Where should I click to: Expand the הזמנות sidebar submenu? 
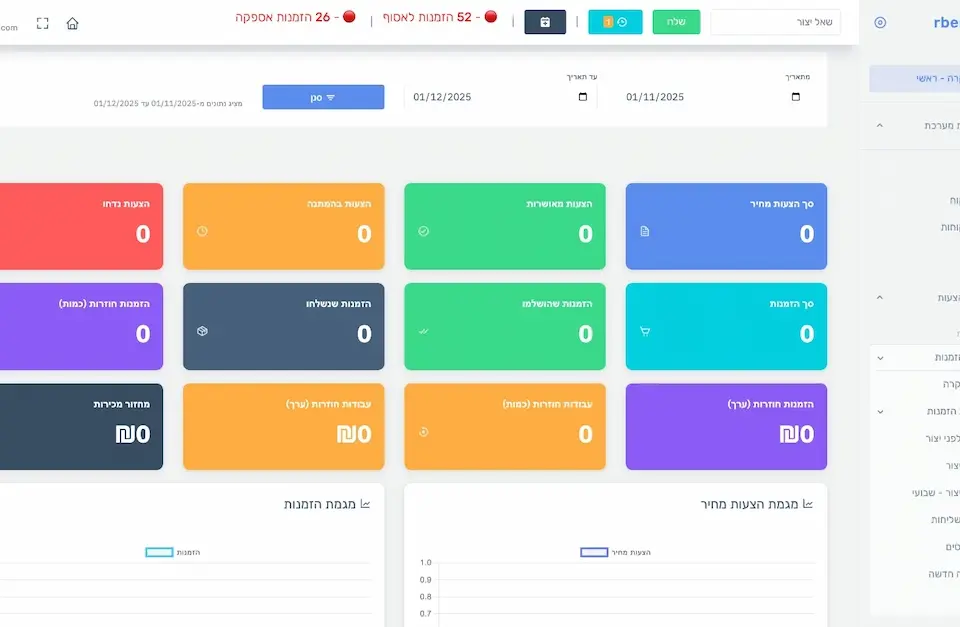coord(879,357)
